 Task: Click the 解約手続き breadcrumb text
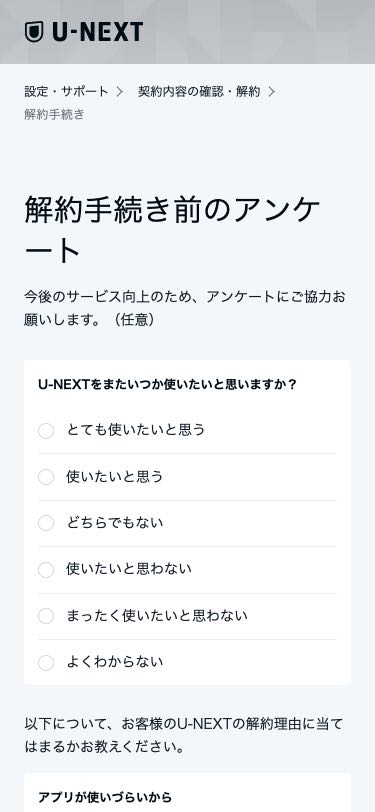click(54, 114)
